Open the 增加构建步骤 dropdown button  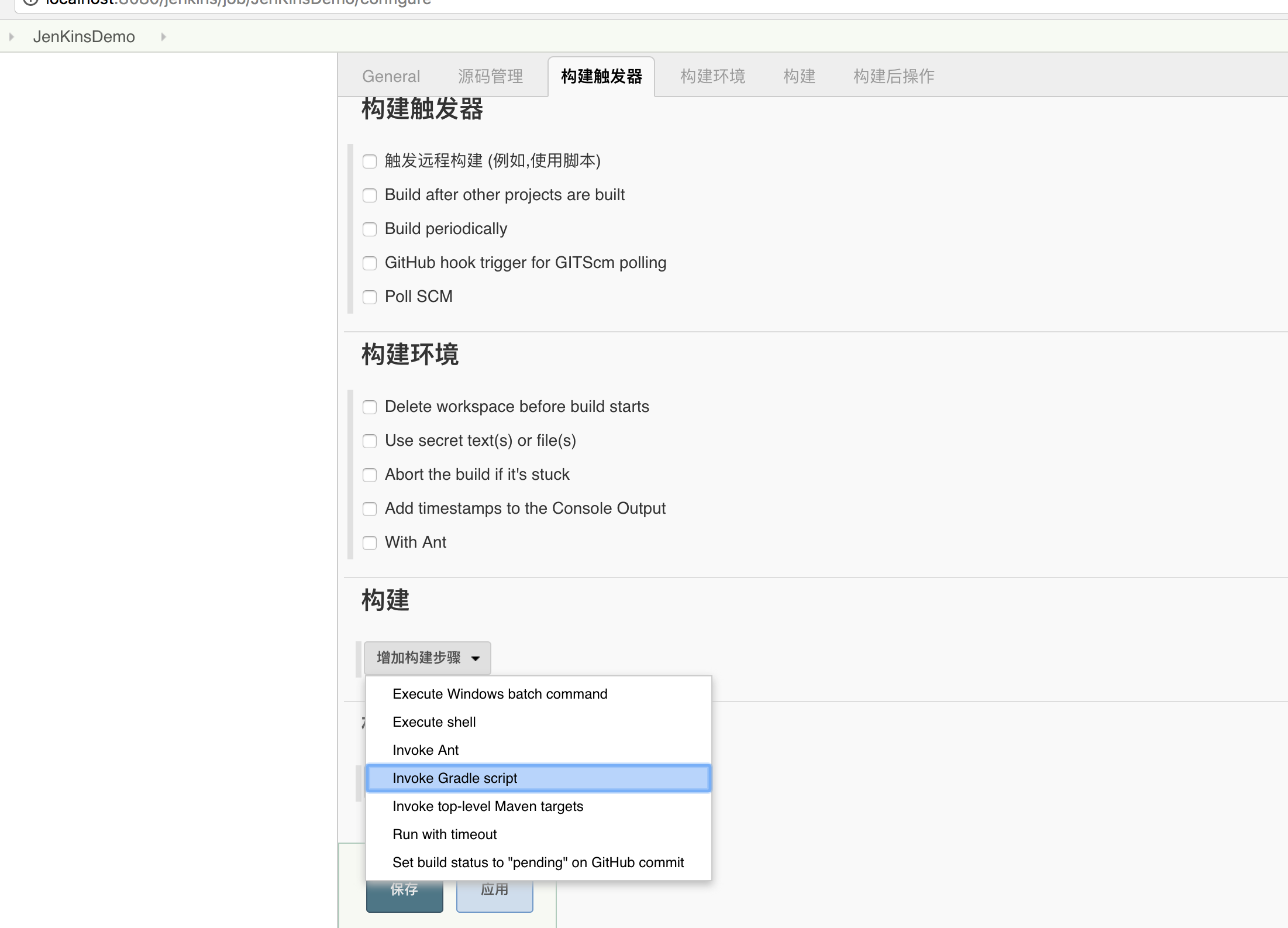[x=427, y=658]
